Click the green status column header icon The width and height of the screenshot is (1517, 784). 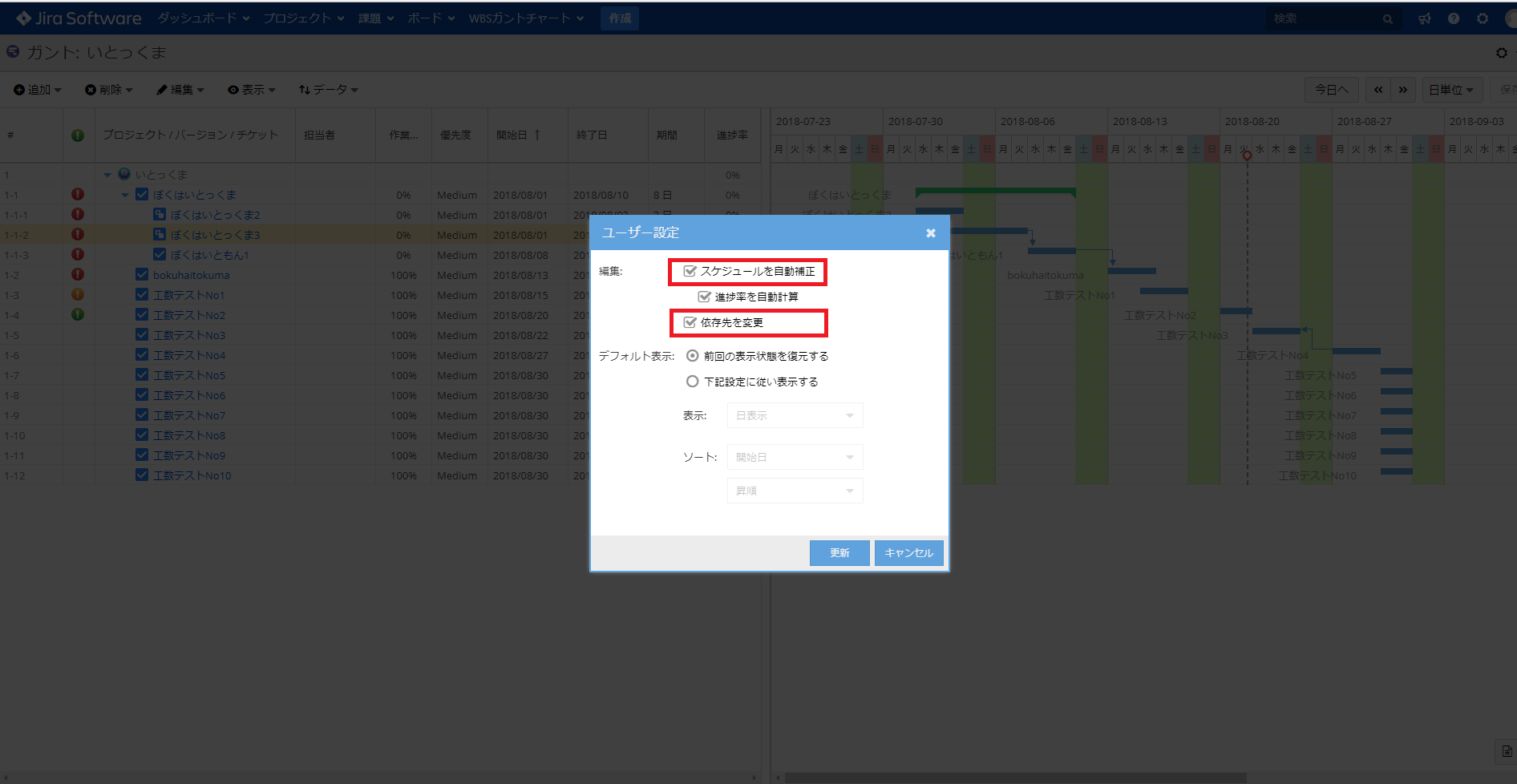(78, 135)
